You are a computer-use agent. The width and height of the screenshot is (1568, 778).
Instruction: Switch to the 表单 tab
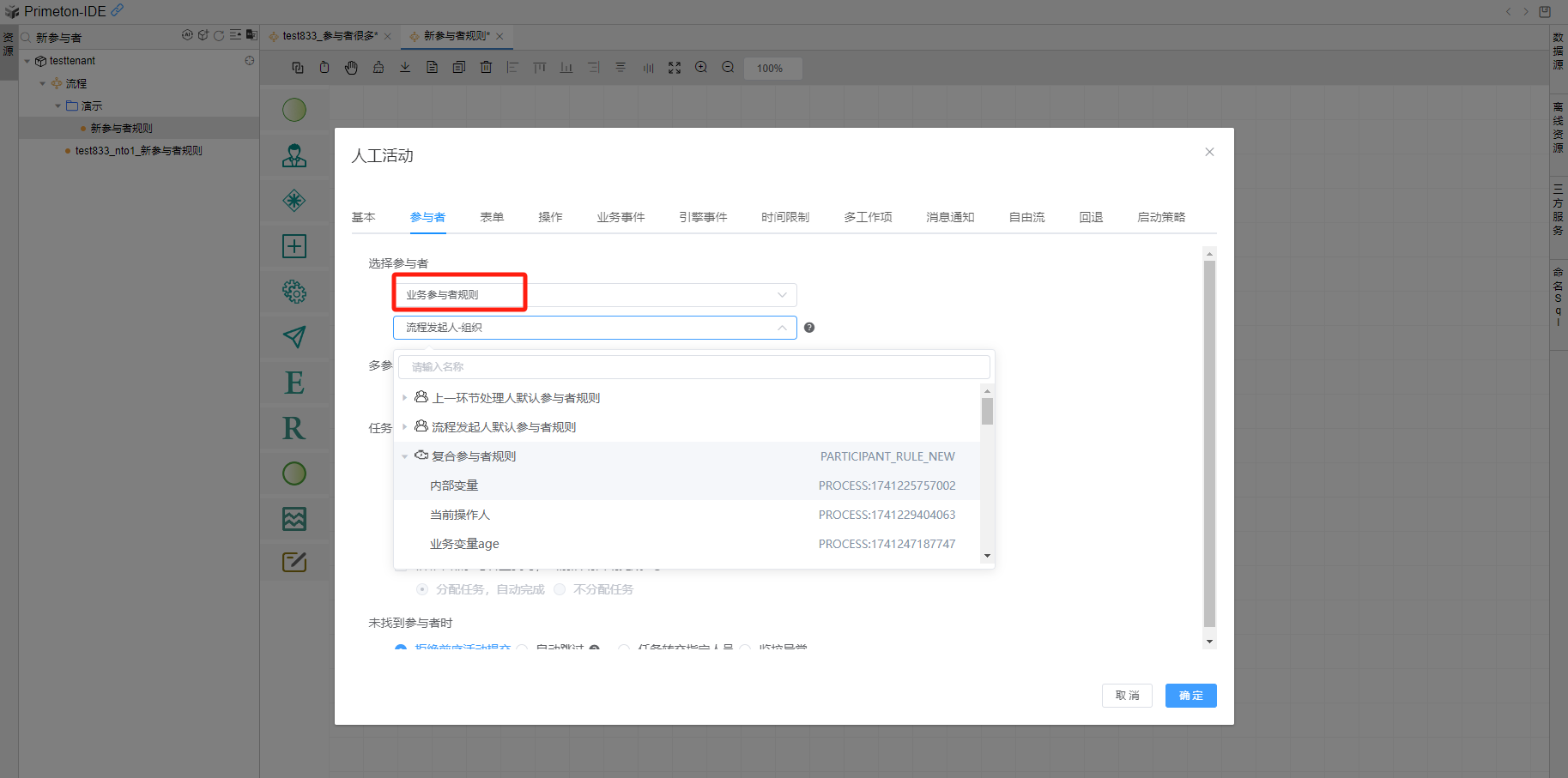(492, 217)
